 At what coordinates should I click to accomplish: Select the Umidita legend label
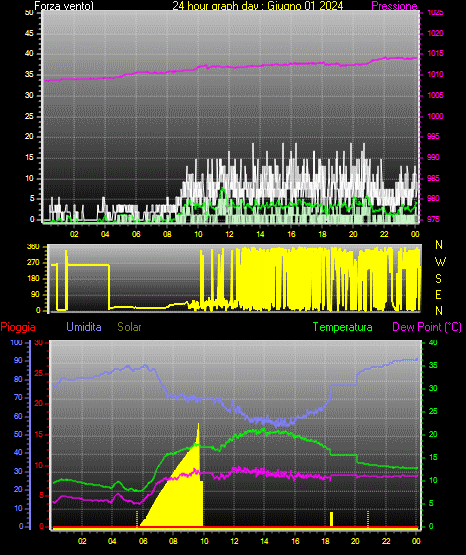(x=84, y=327)
